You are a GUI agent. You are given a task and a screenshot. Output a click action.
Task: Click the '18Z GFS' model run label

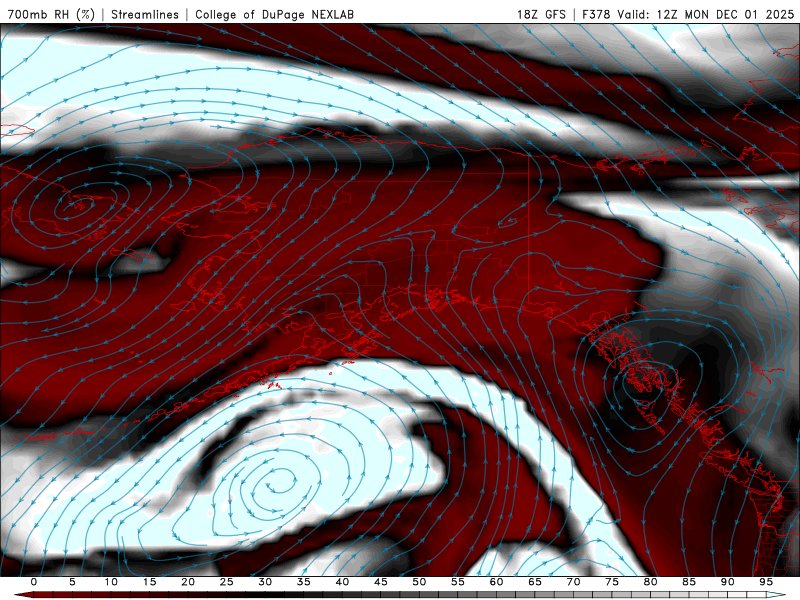(541, 14)
